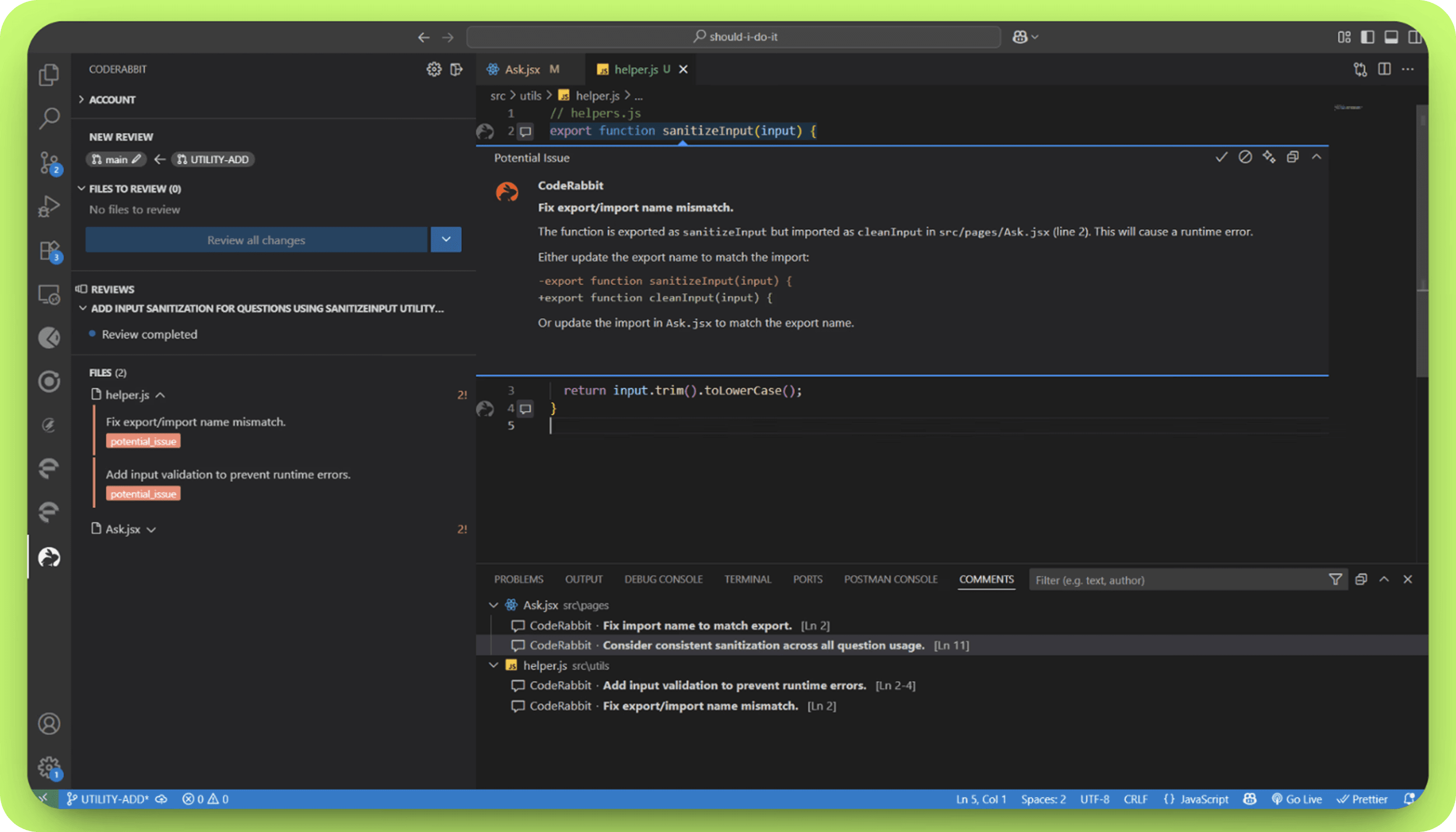Open the Review all changes dropdown arrow
The width and height of the screenshot is (1456, 832).
pyautogui.click(x=446, y=239)
